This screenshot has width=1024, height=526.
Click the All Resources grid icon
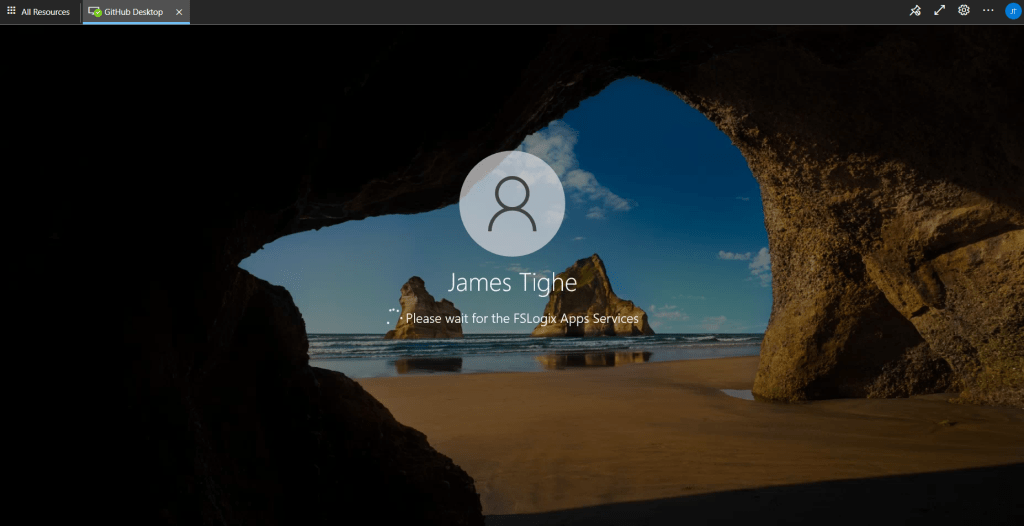coord(11,12)
